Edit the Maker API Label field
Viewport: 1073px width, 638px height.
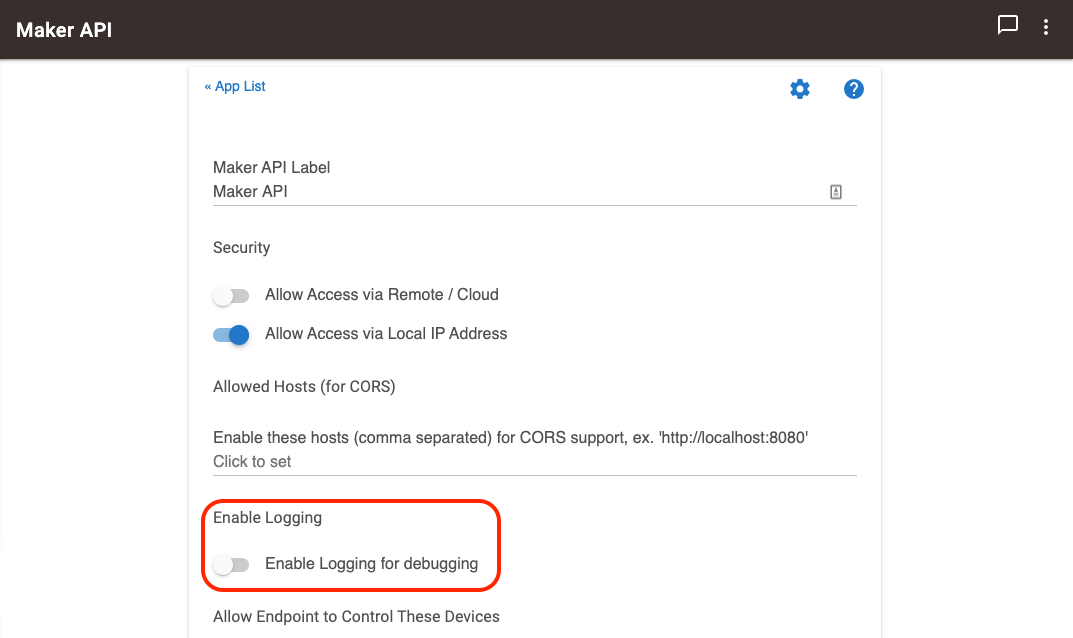[x=534, y=192]
